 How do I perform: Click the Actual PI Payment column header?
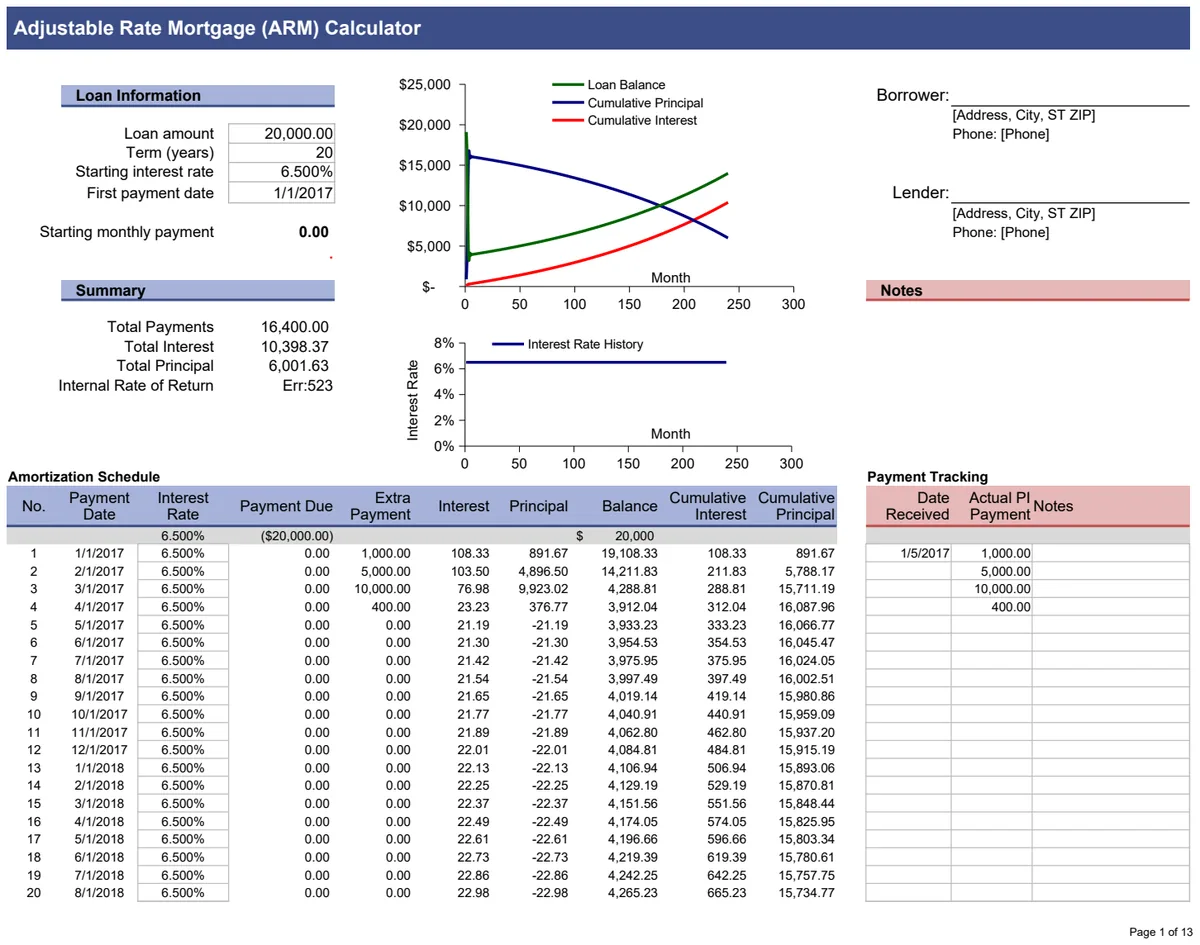(999, 506)
